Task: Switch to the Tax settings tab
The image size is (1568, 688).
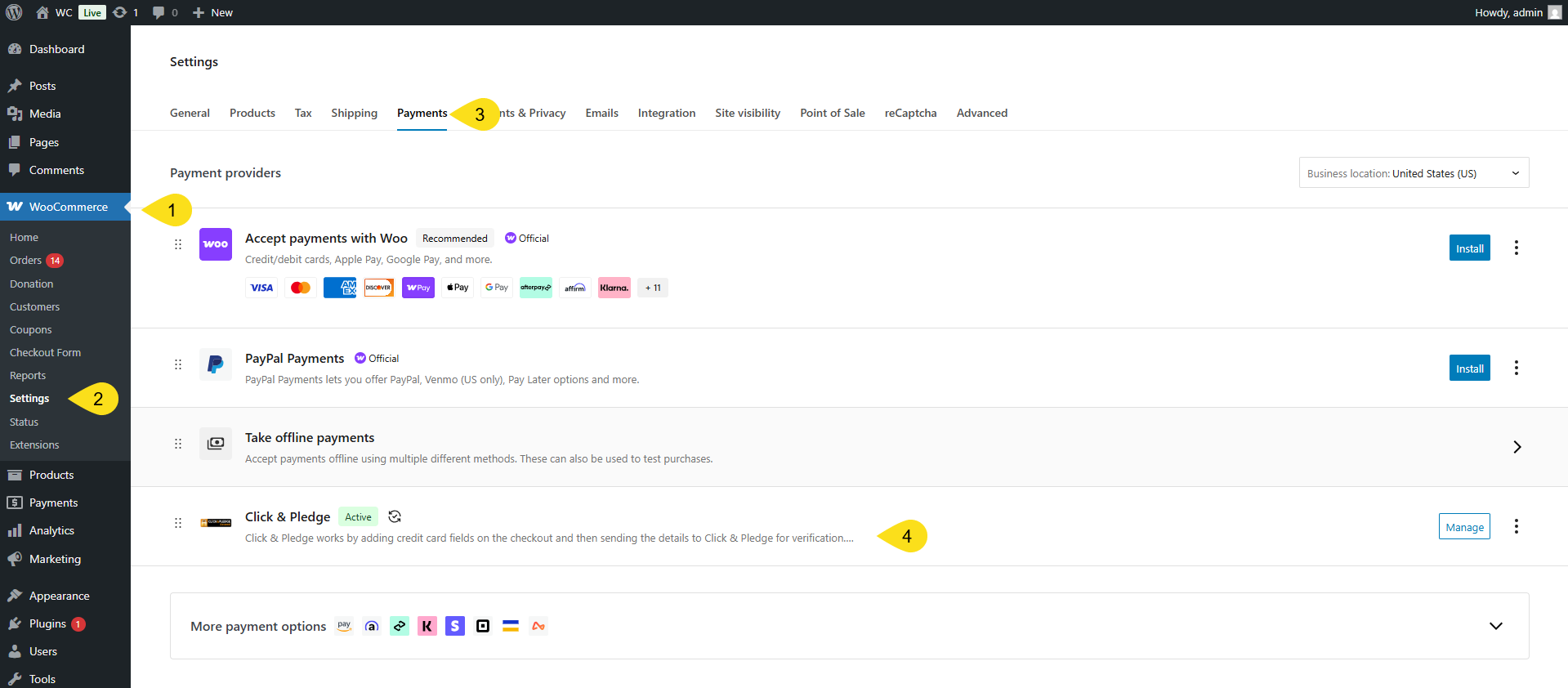Action: 303,113
